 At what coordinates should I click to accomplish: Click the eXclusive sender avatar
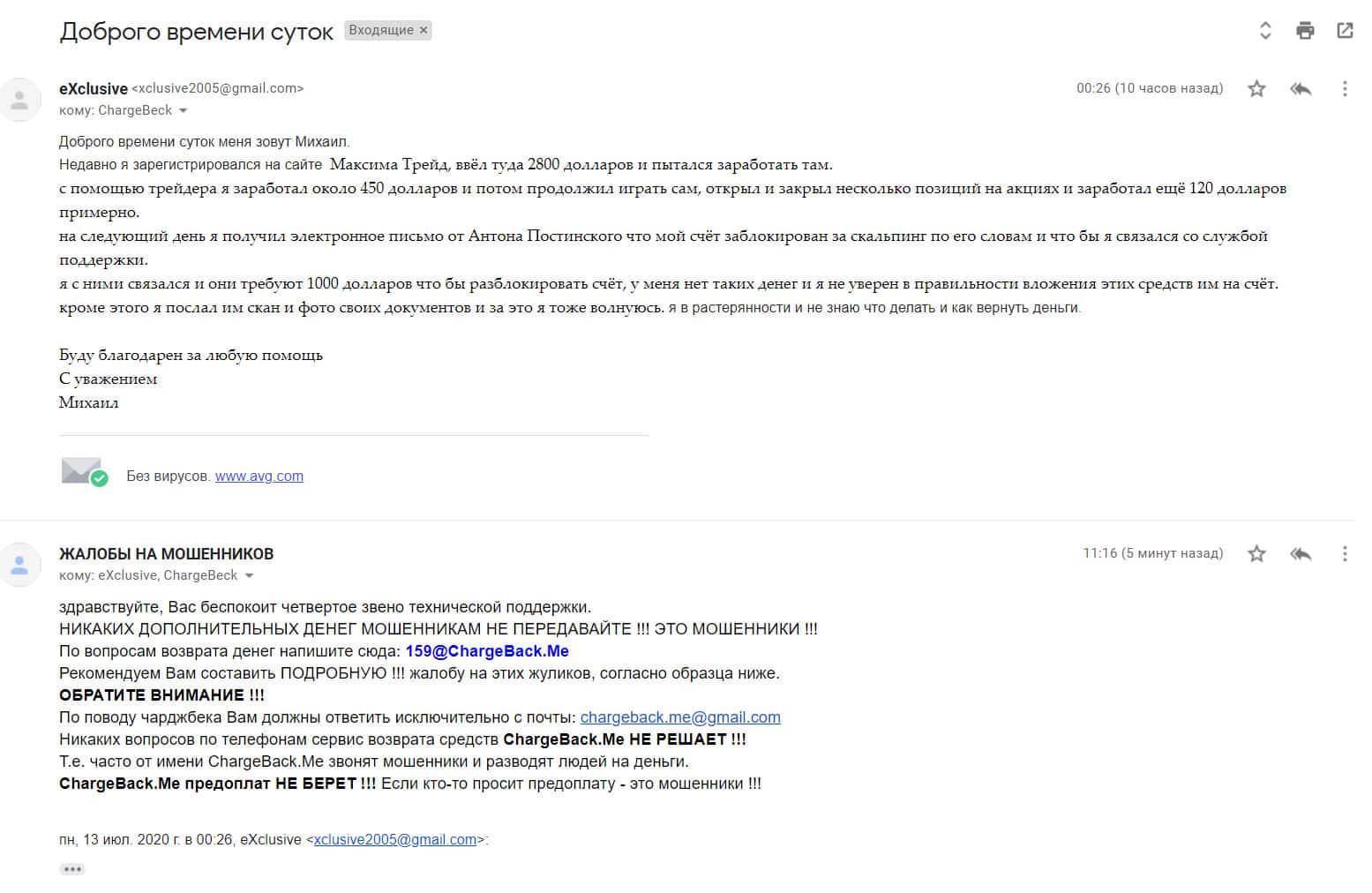19,99
